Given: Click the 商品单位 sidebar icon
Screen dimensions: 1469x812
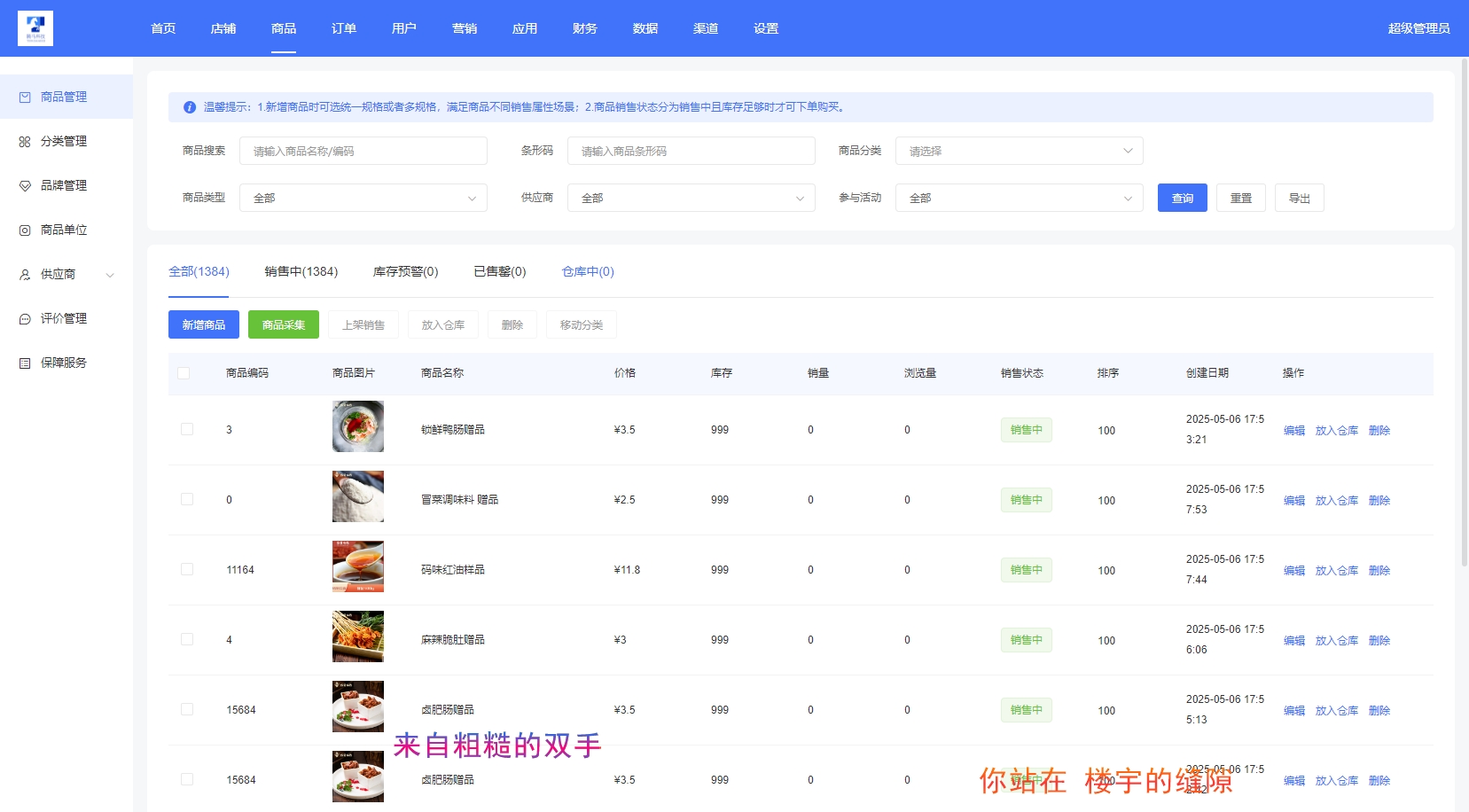Looking at the screenshot, I should 25,230.
